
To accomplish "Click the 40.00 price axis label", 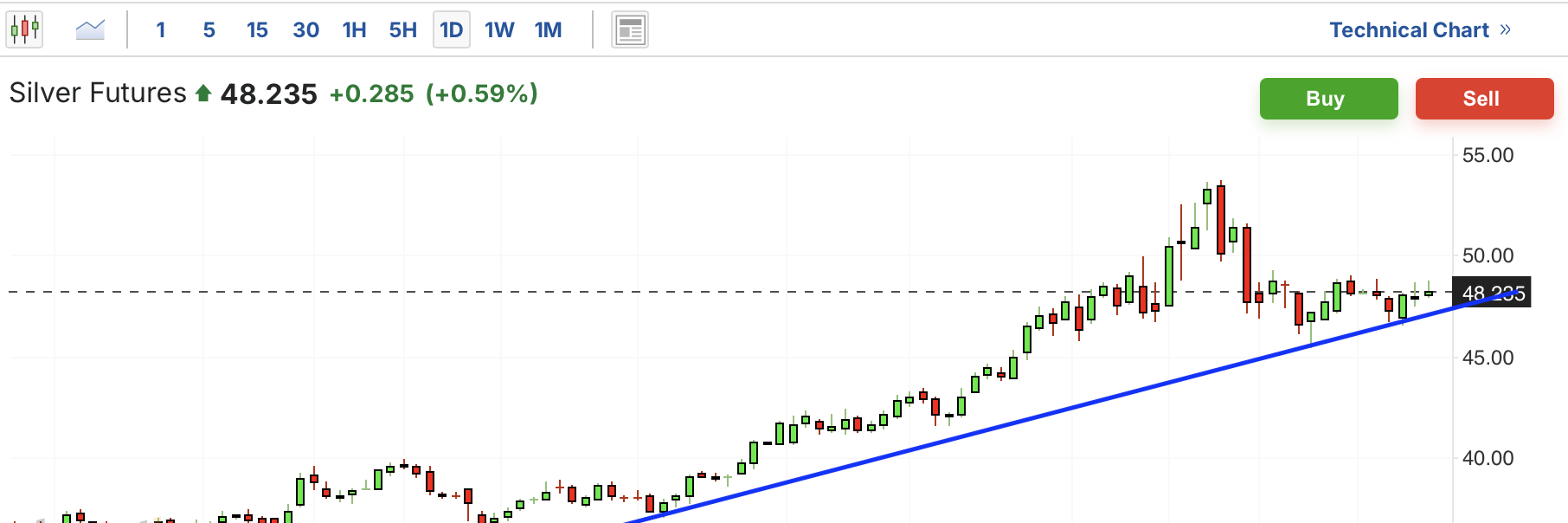I will point(1488,458).
